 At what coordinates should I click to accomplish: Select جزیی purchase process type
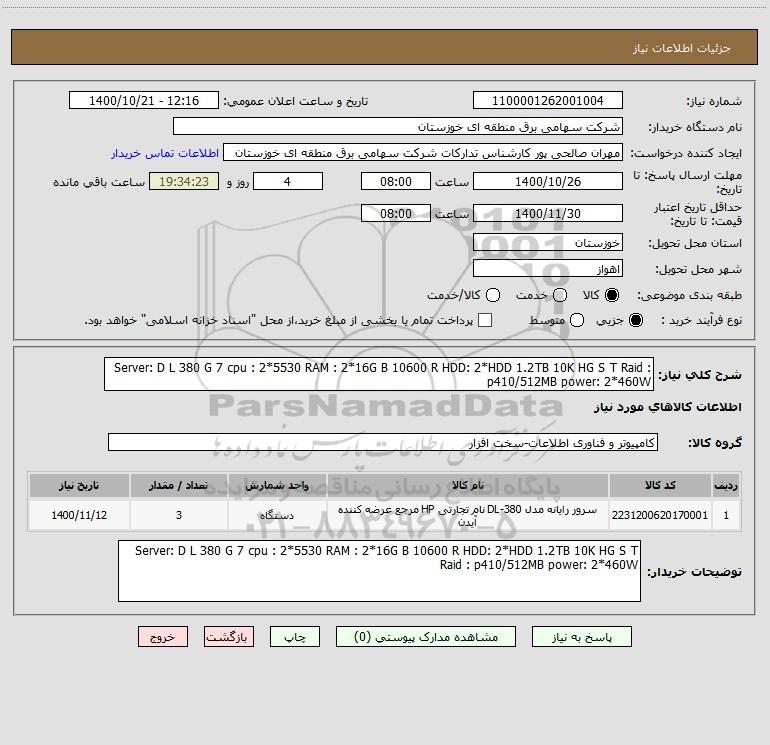(x=637, y=320)
